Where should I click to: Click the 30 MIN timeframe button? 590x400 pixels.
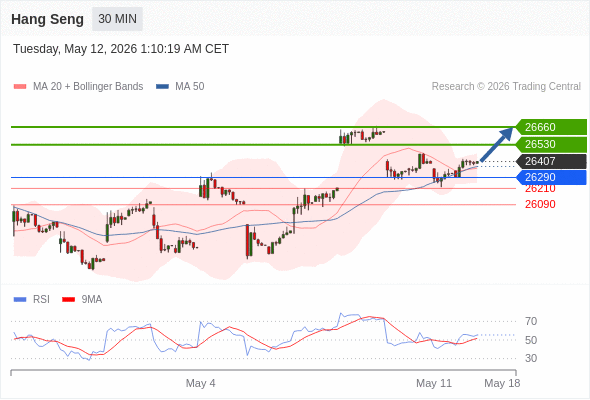point(117,19)
